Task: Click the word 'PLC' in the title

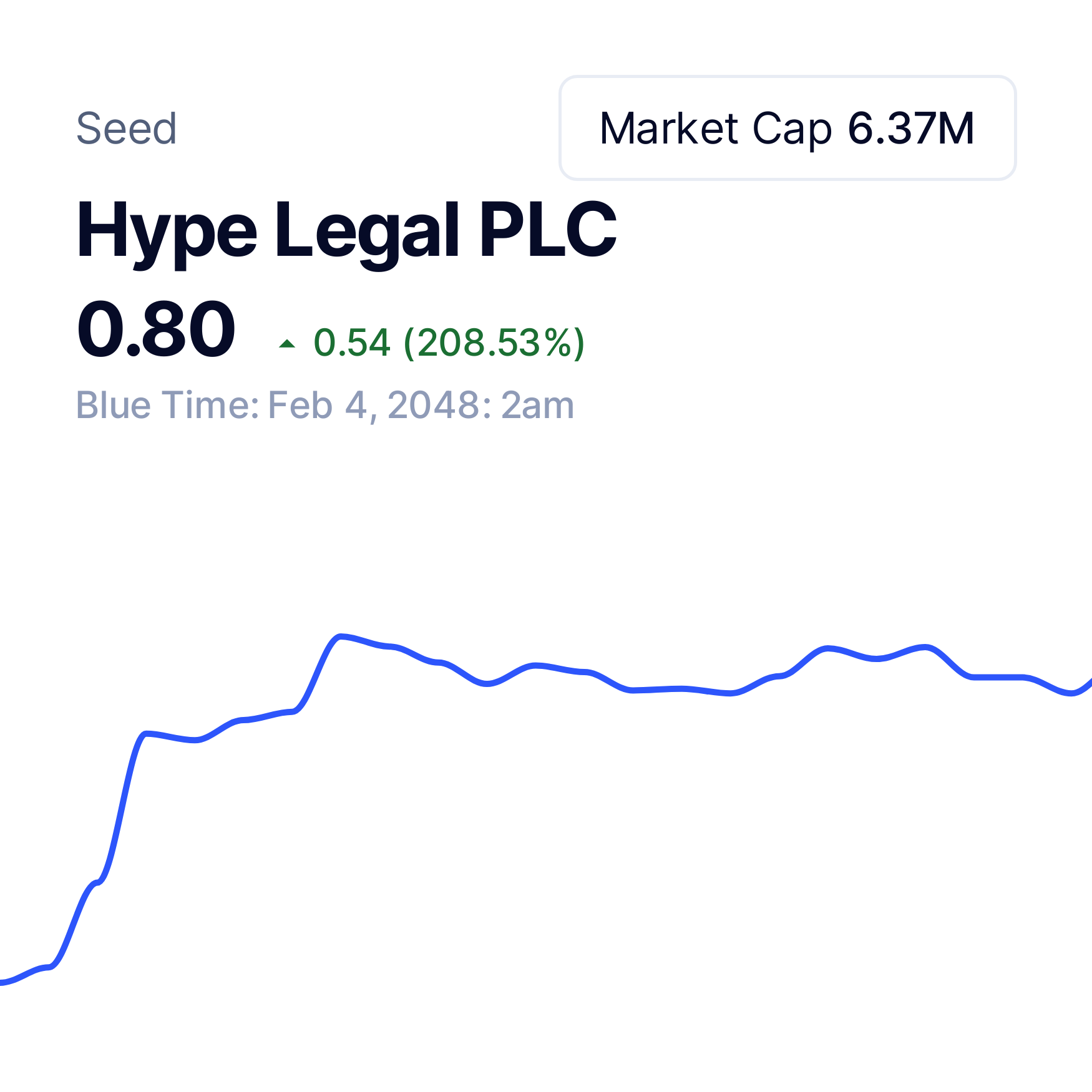Action: pos(548,229)
